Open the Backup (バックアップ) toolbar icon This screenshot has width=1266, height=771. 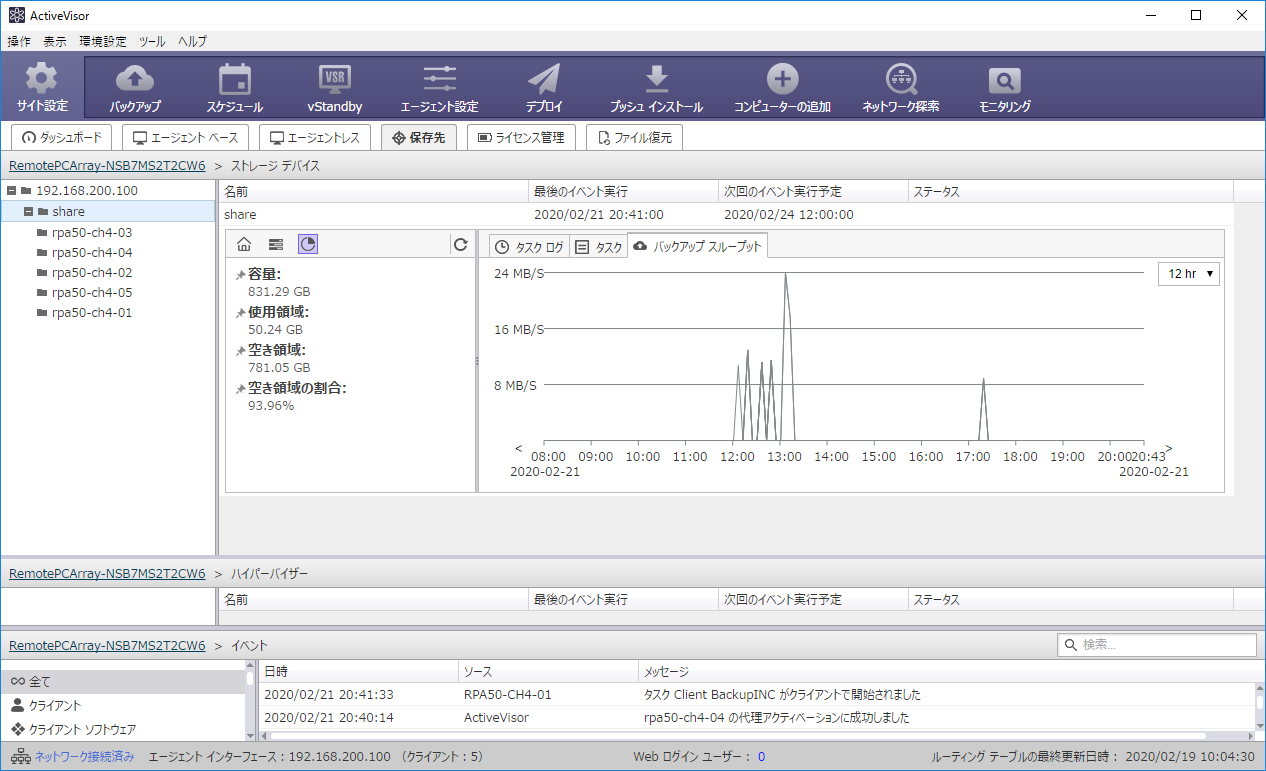point(135,81)
